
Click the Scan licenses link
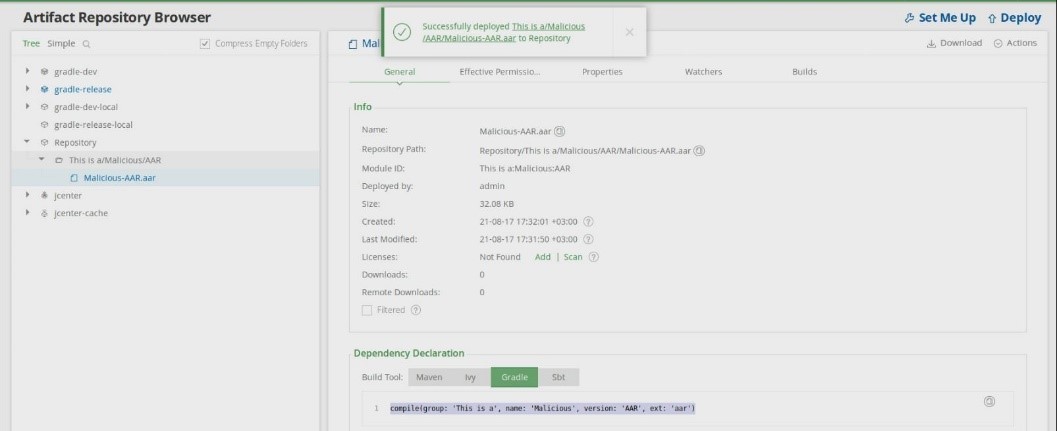[573, 257]
